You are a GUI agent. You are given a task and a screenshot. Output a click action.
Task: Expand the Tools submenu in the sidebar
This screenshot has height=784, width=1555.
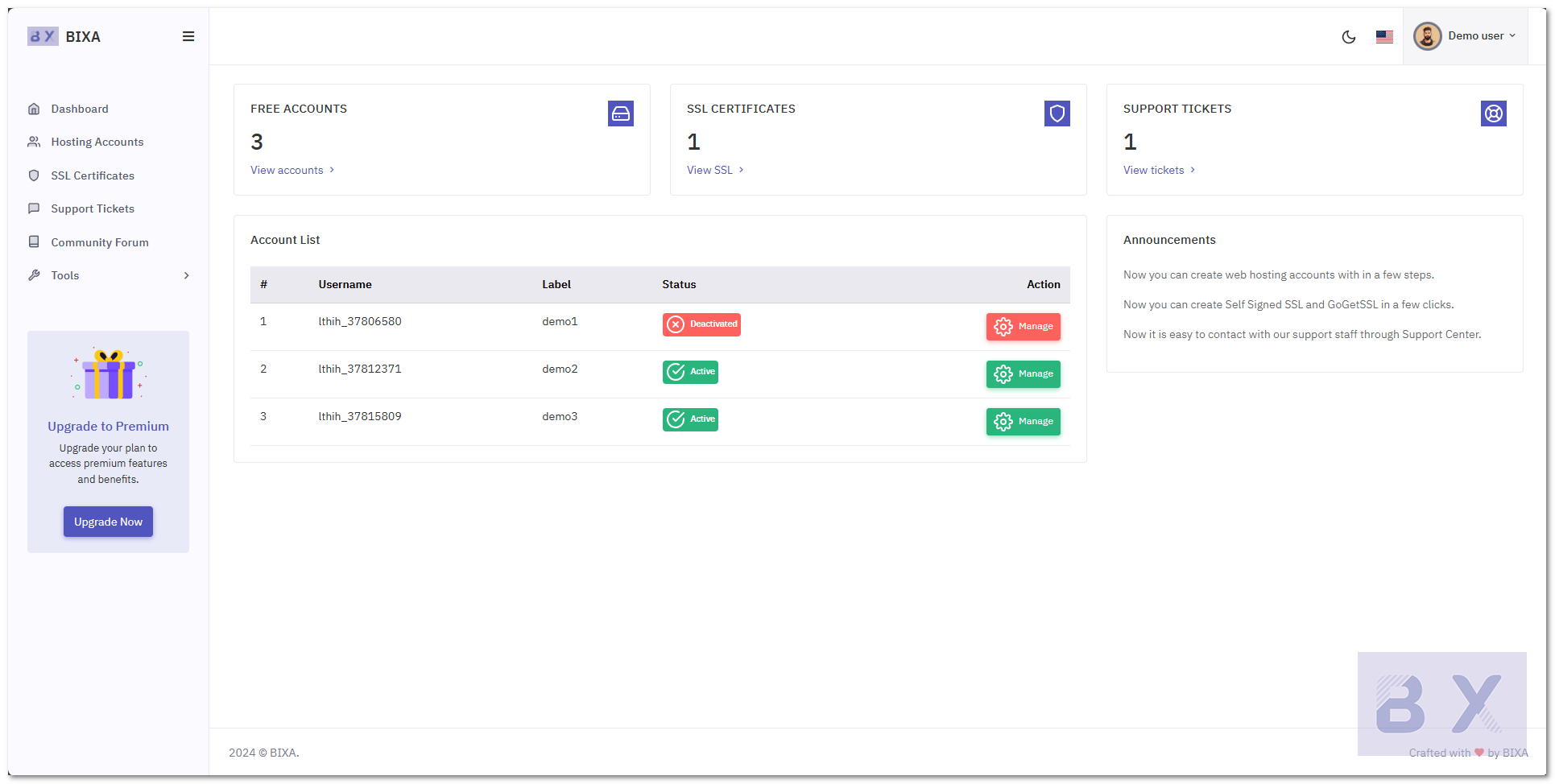point(109,275)
